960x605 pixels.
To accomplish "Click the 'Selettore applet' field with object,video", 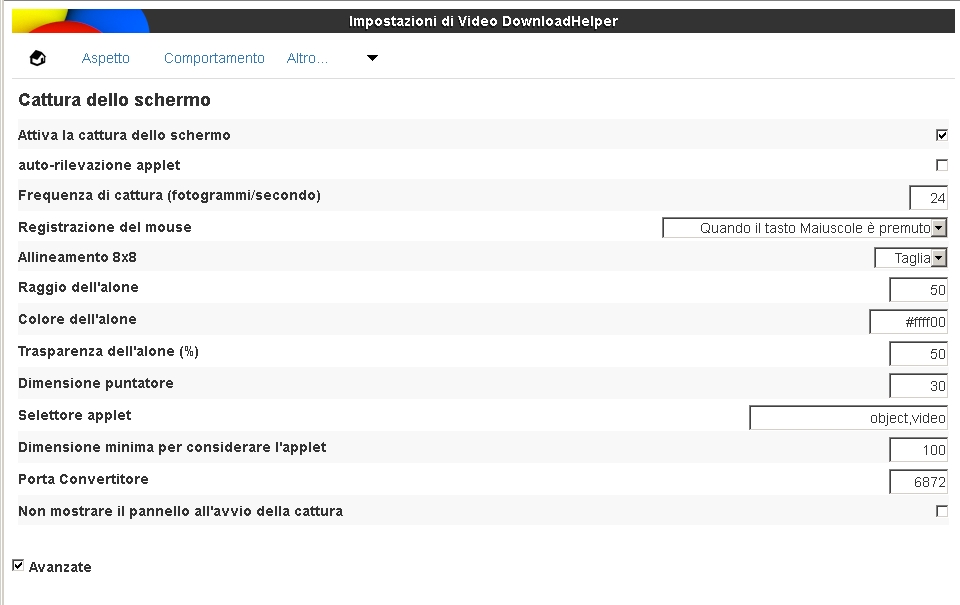I will click(849, 418).
